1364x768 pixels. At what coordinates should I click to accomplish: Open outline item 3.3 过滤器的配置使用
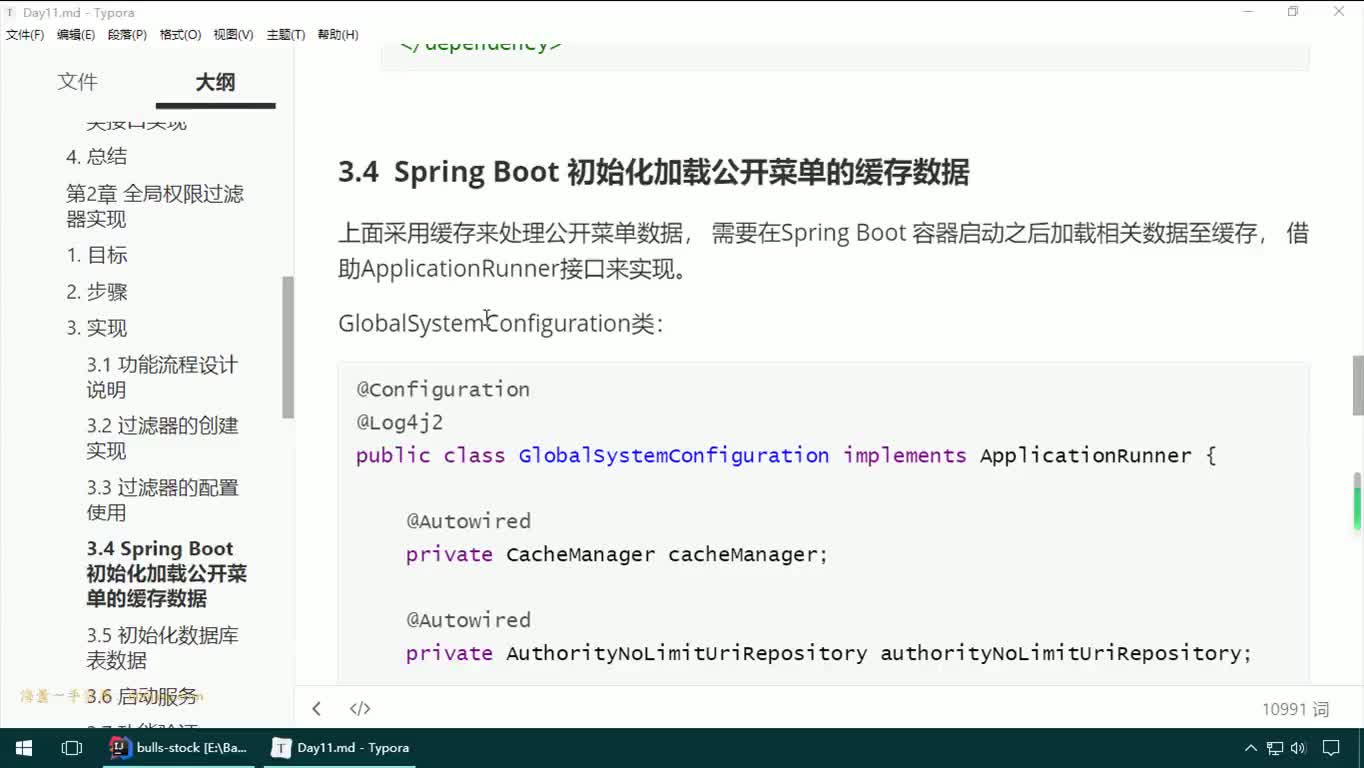(x=162, y=500)
